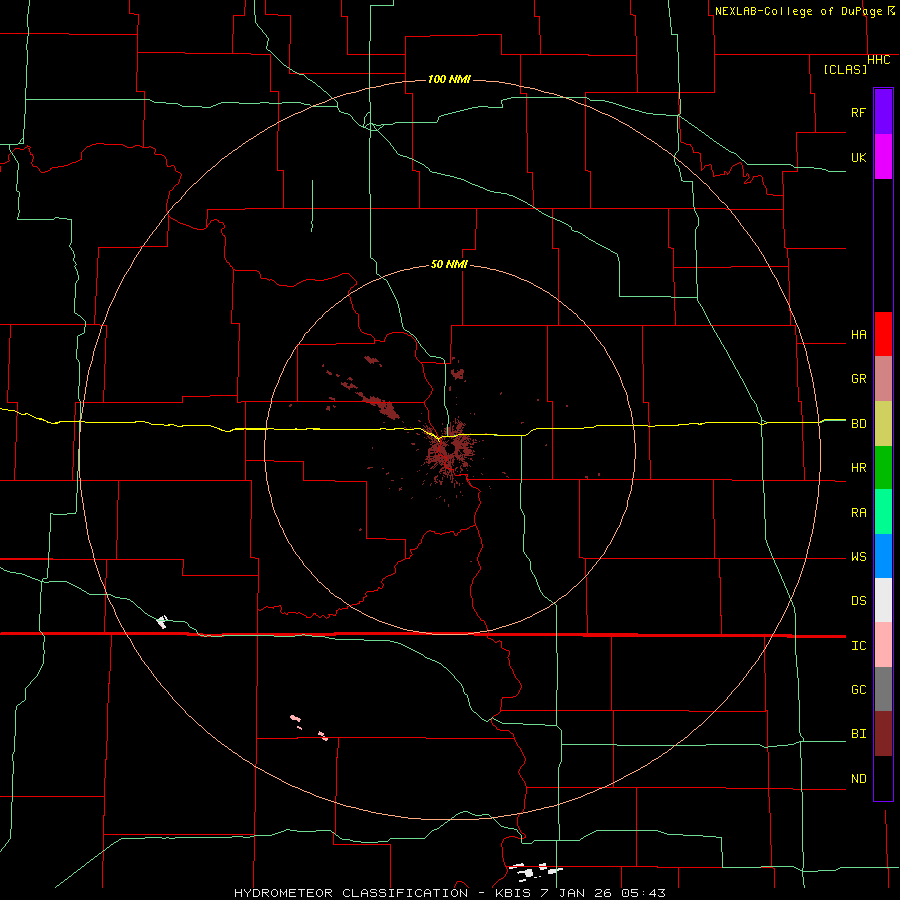Click the blue WS legend swatch
This screenshot has width=900, height=900.
[x=883, y=556]
